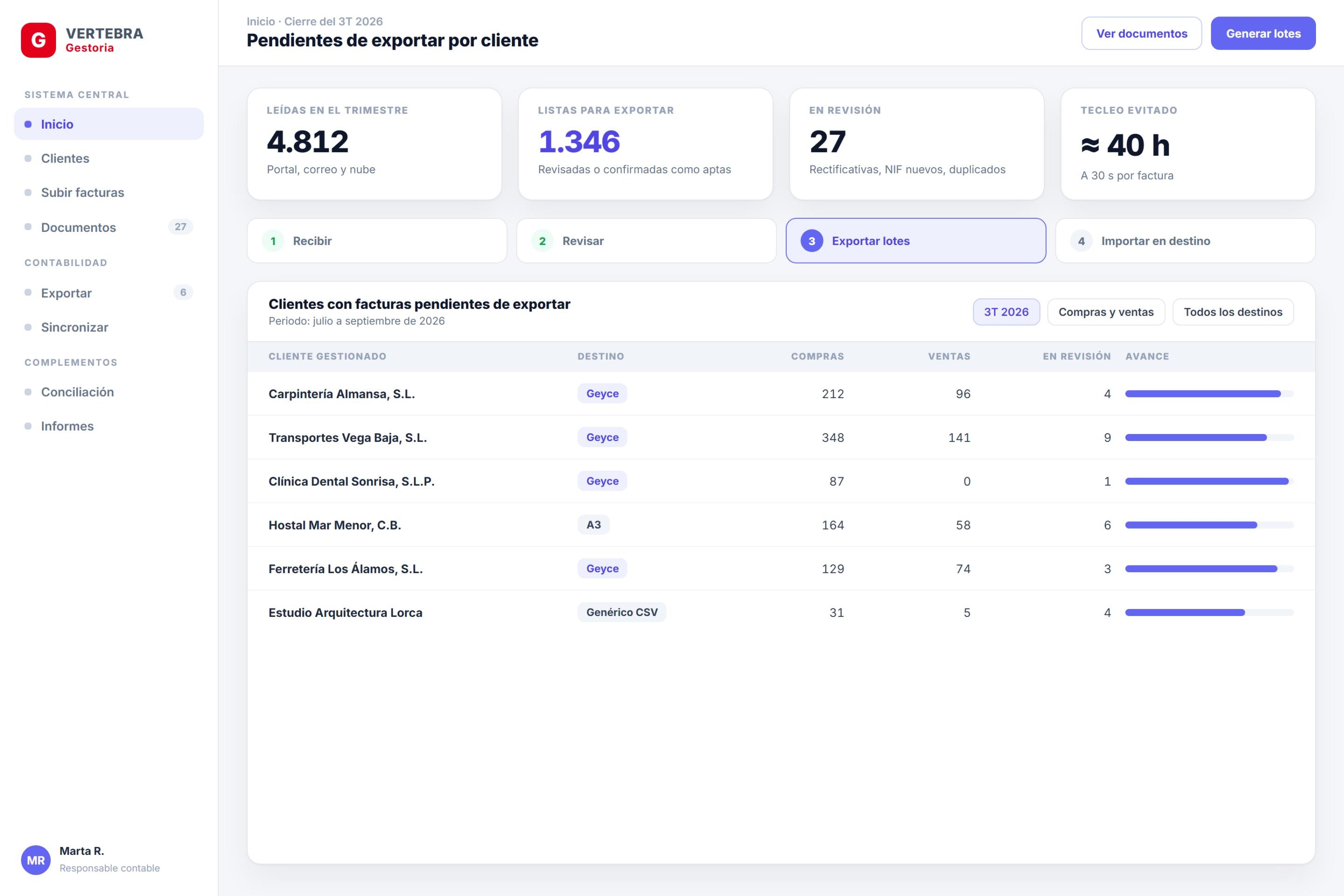Image resolution: width=1344 pixels, height=896 pixels.
Task: Click the progress bar for Estudio Arquitectura Lorca
Action: (x=1209, y=613)
